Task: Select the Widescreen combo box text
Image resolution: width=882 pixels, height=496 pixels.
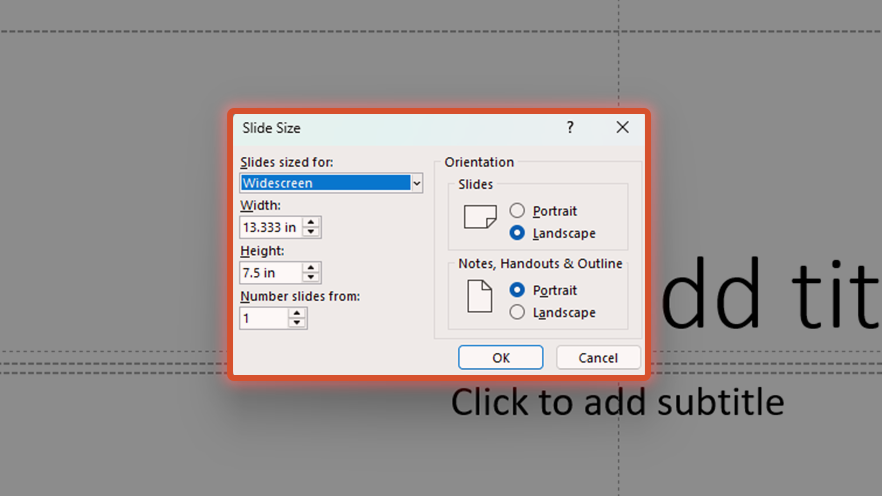Action: [326, 183]
